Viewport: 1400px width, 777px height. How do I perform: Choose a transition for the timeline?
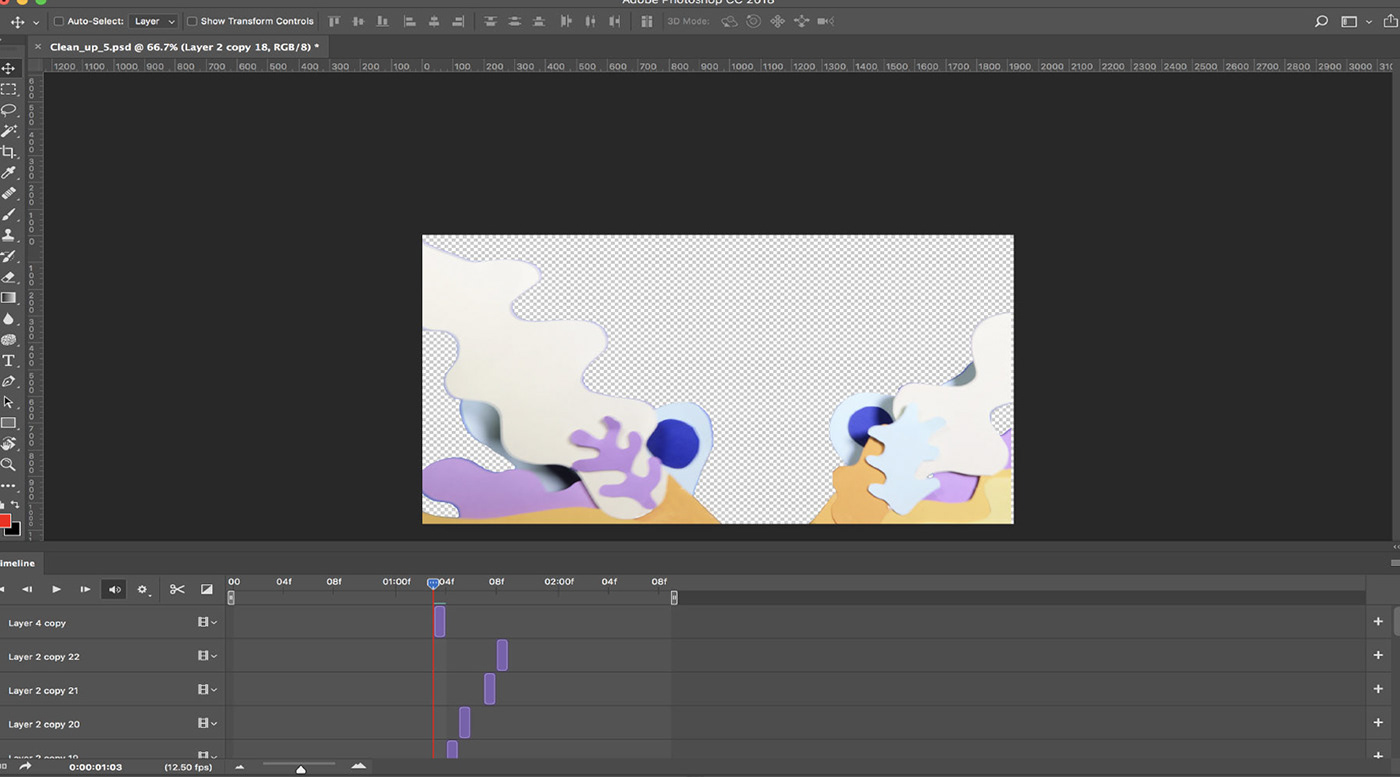pos(207,589)
